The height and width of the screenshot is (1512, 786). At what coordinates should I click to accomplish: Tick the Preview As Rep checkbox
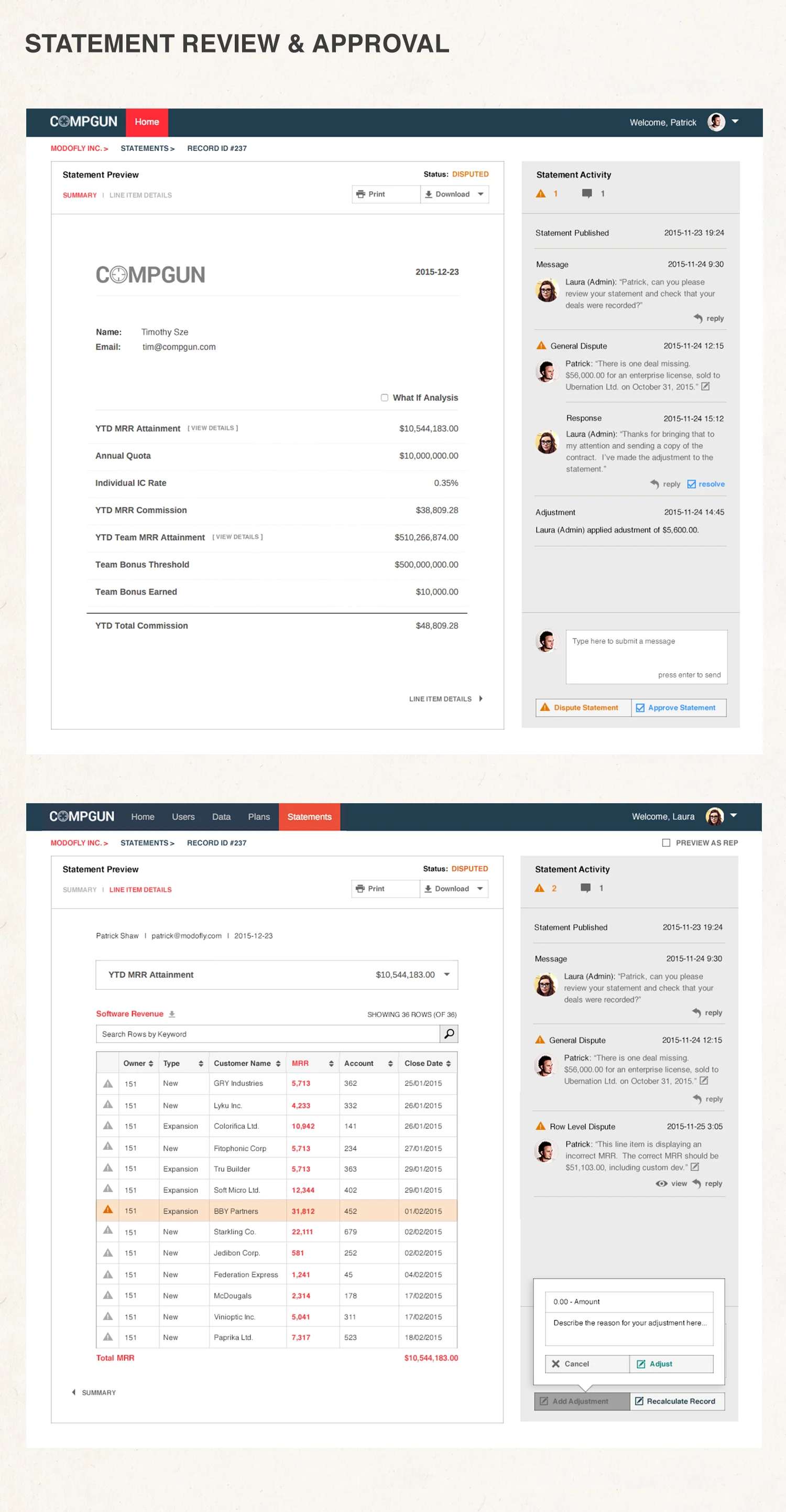666,843
